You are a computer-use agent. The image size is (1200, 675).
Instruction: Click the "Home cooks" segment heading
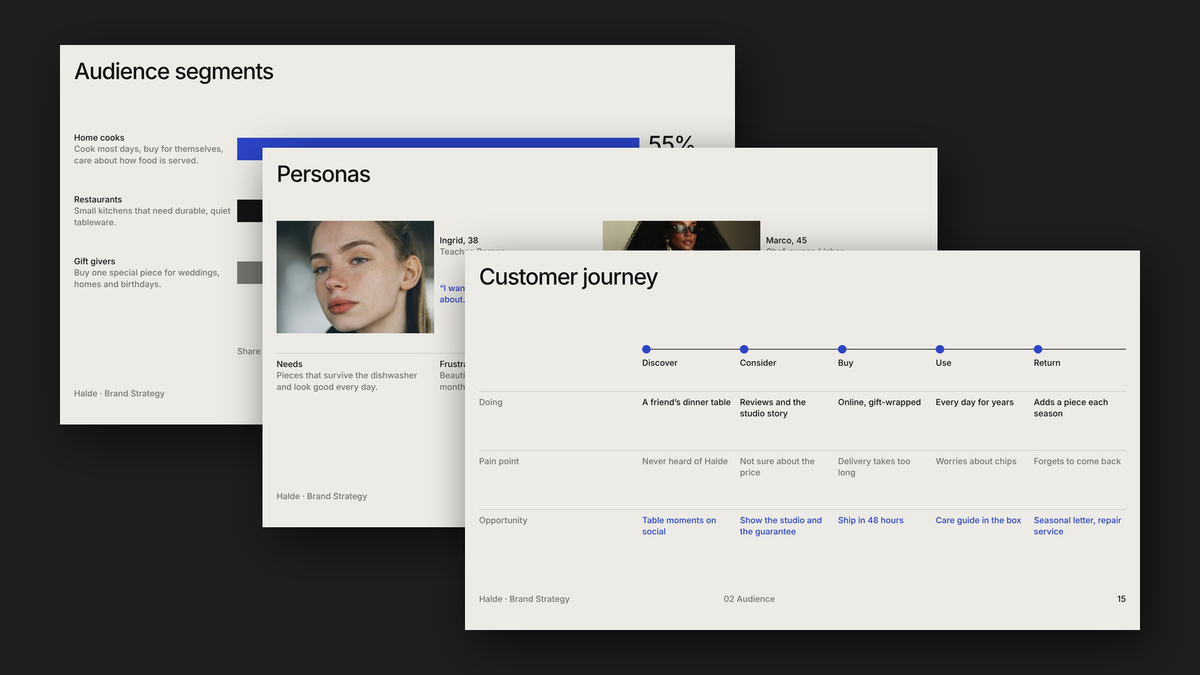coord(99,138)
